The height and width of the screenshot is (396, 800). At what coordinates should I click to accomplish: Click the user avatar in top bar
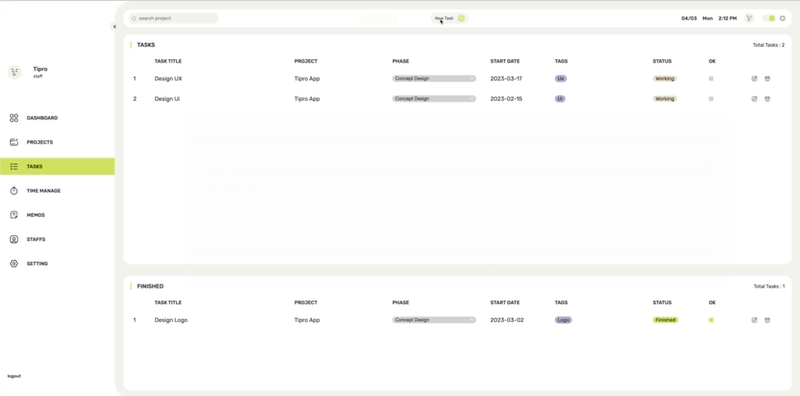click(749, 18)
